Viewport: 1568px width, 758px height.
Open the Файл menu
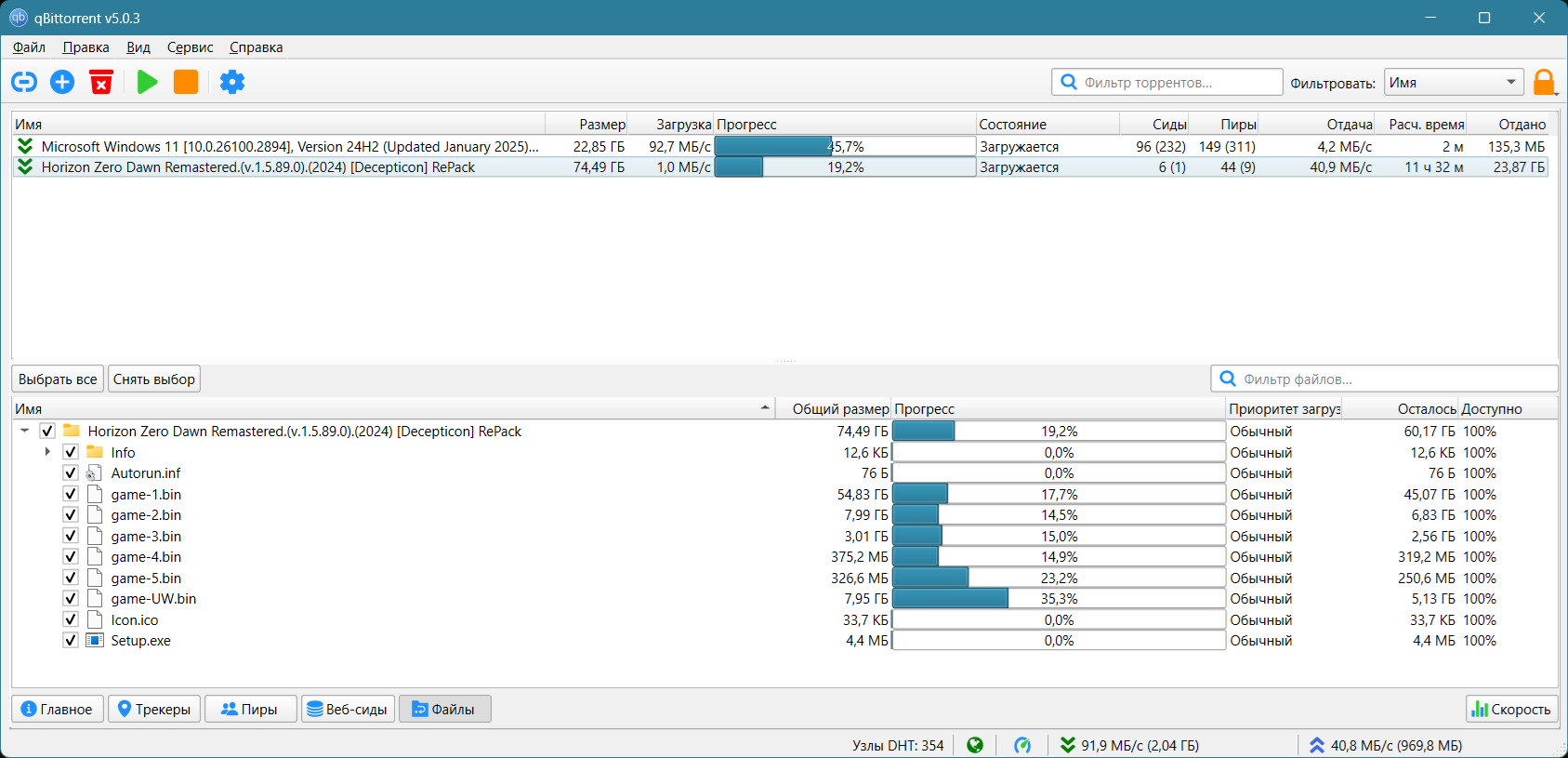point(29,47)
